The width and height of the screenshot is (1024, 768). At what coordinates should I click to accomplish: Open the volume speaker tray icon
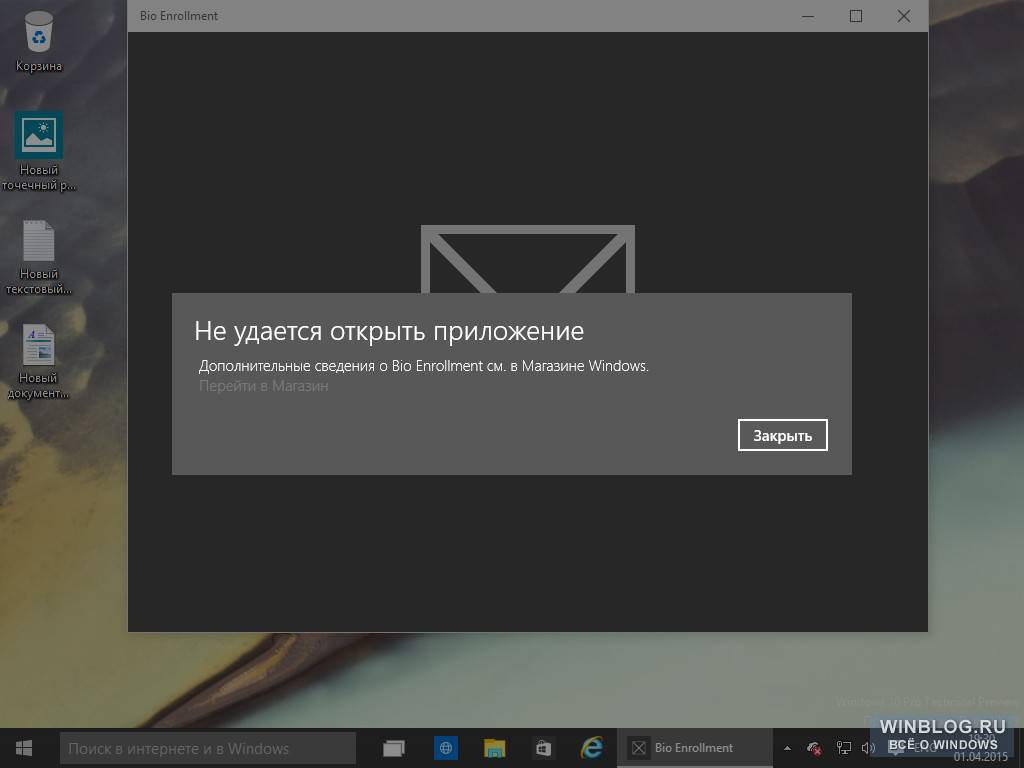pos(868,748)
